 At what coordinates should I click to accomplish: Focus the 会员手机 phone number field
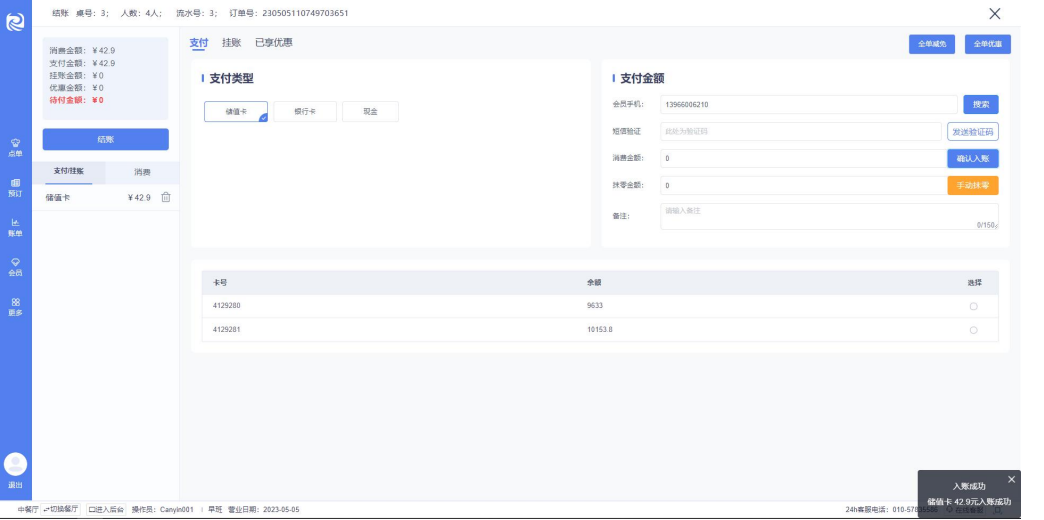809,105
